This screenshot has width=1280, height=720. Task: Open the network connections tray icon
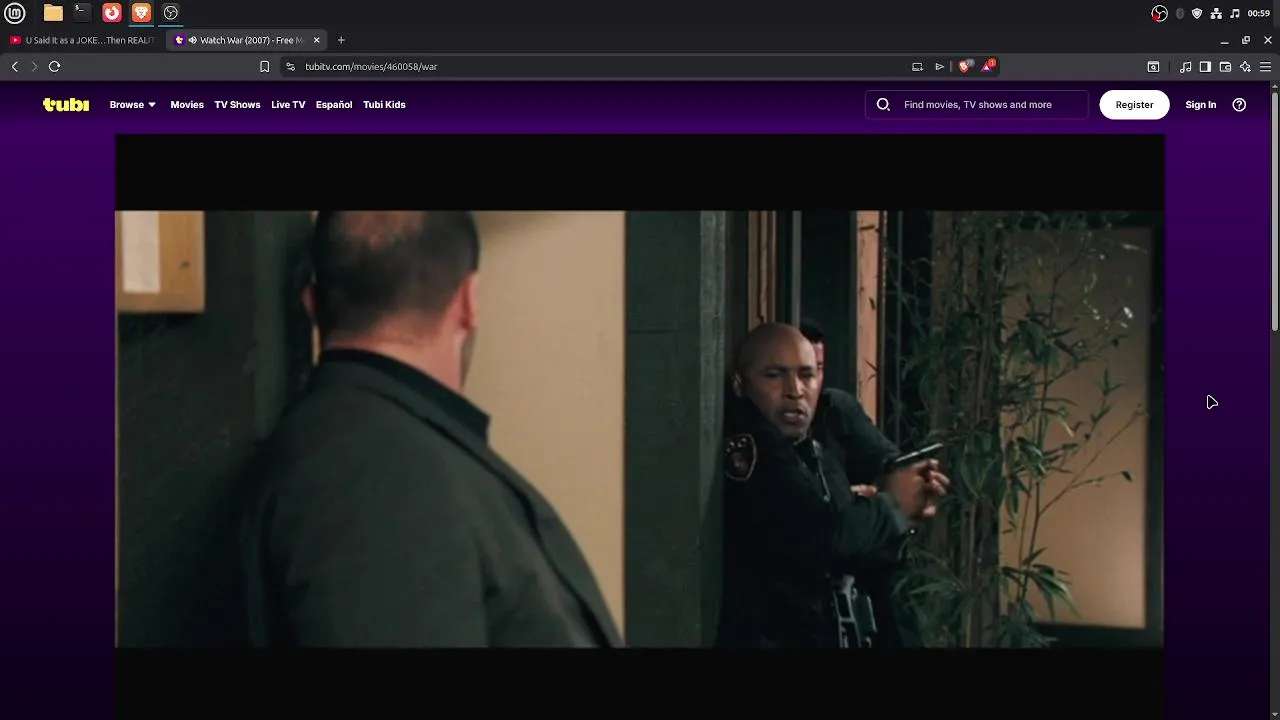coord(1216,13)
